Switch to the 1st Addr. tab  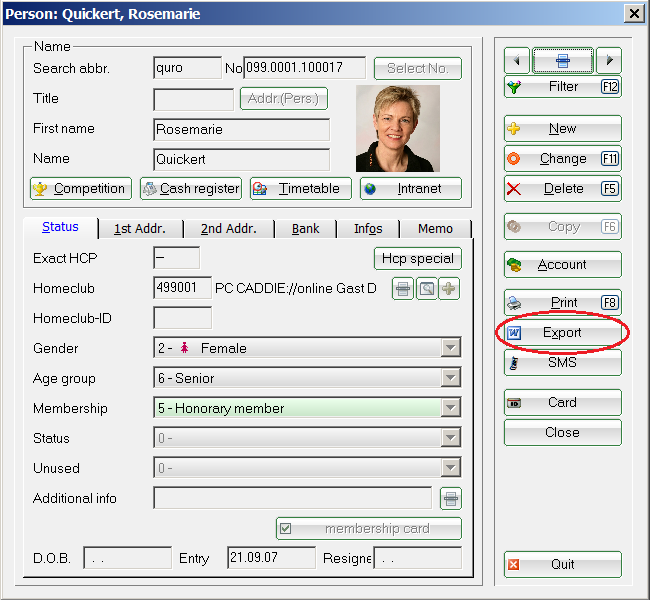tap(139, 228)
